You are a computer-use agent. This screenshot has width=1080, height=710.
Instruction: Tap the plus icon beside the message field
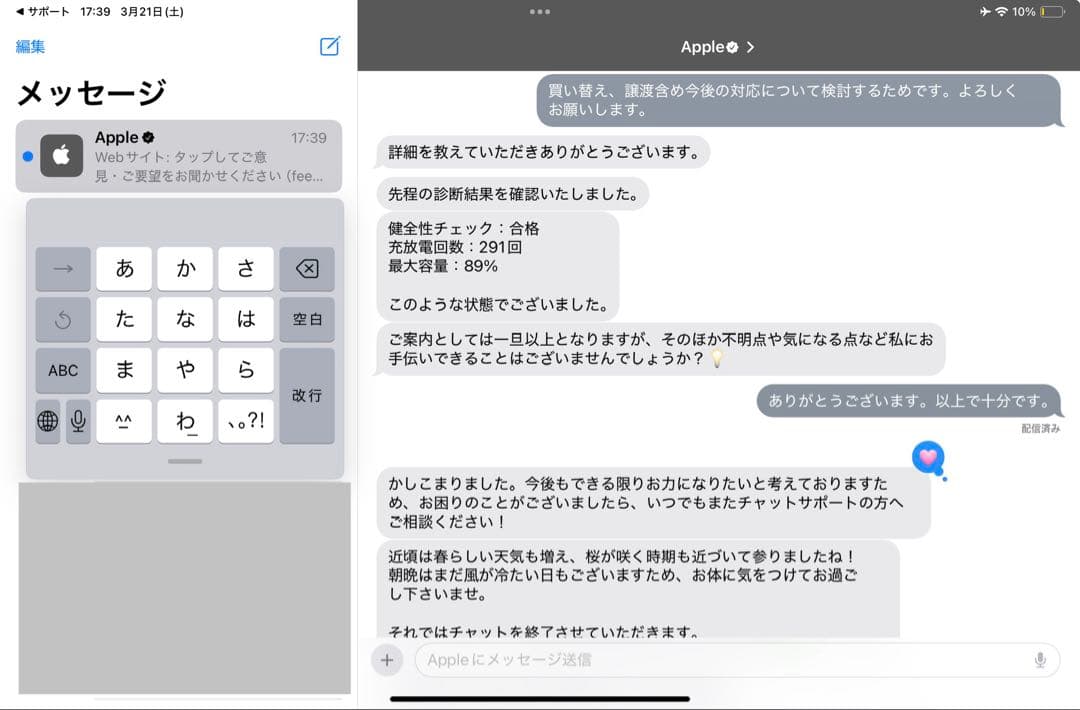coord(389,659)
